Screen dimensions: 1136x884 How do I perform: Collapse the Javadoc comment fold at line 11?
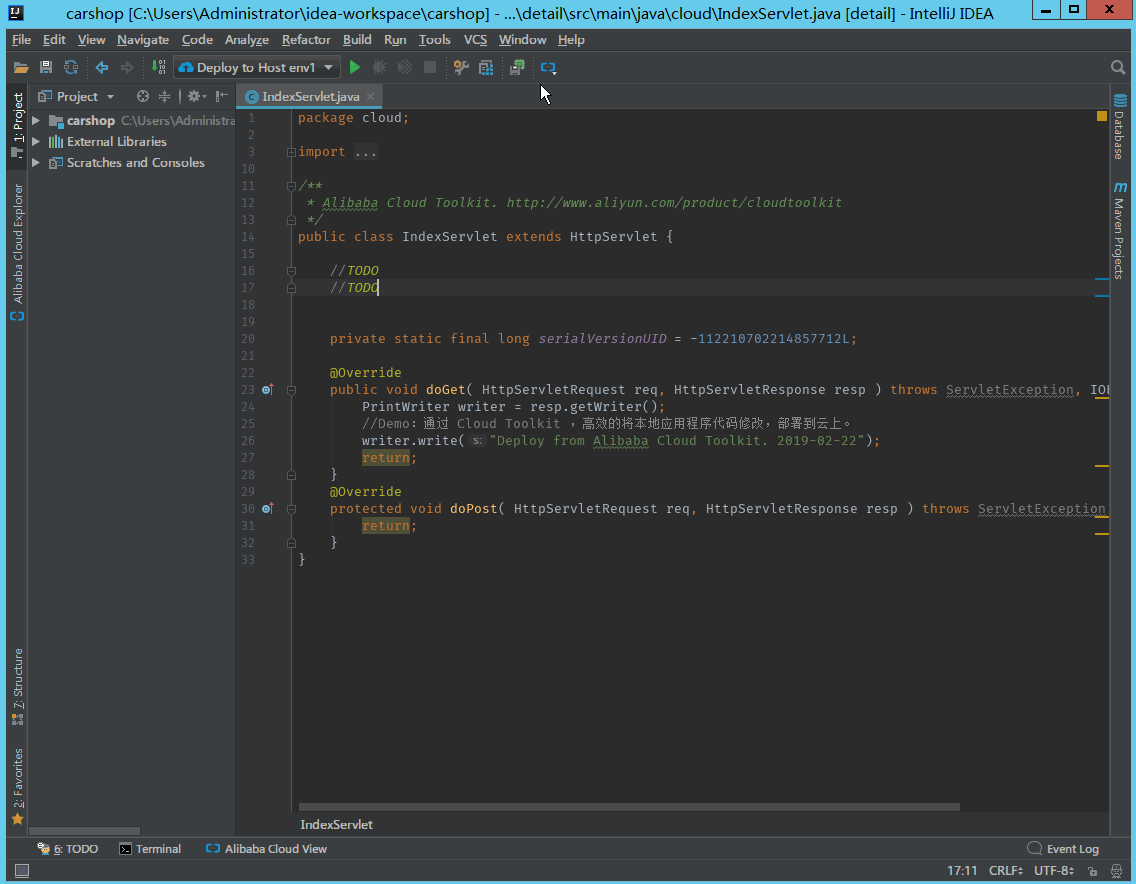click(291, 186)
